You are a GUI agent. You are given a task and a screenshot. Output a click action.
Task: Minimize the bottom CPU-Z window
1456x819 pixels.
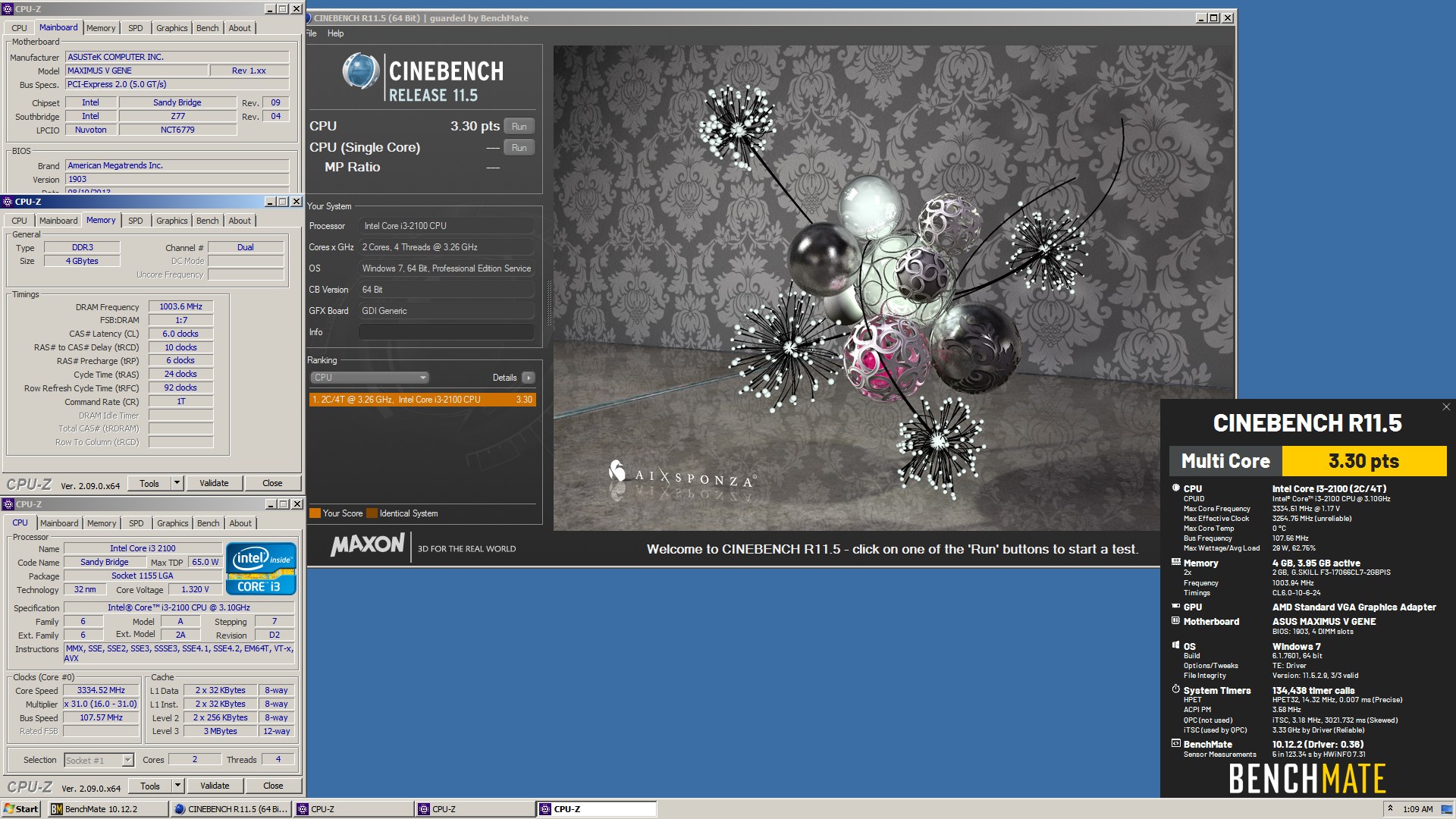point(271,504)
